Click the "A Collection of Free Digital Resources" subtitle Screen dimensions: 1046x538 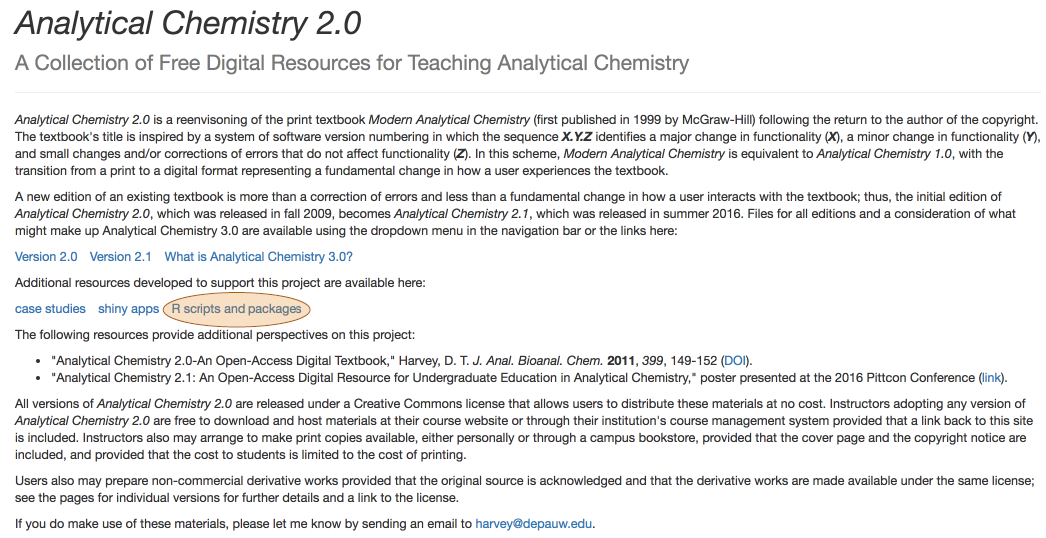point(352,63)
